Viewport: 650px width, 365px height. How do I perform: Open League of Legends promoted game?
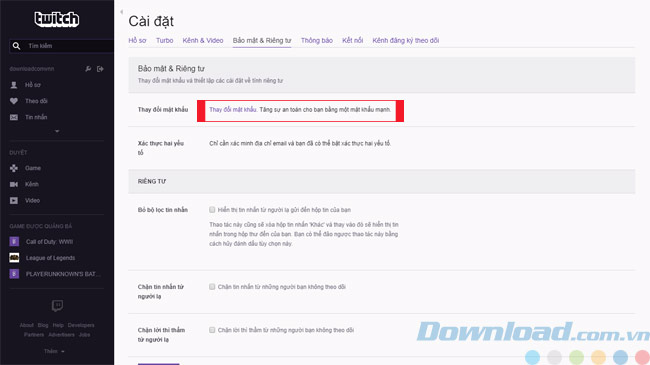pos(51,258)
